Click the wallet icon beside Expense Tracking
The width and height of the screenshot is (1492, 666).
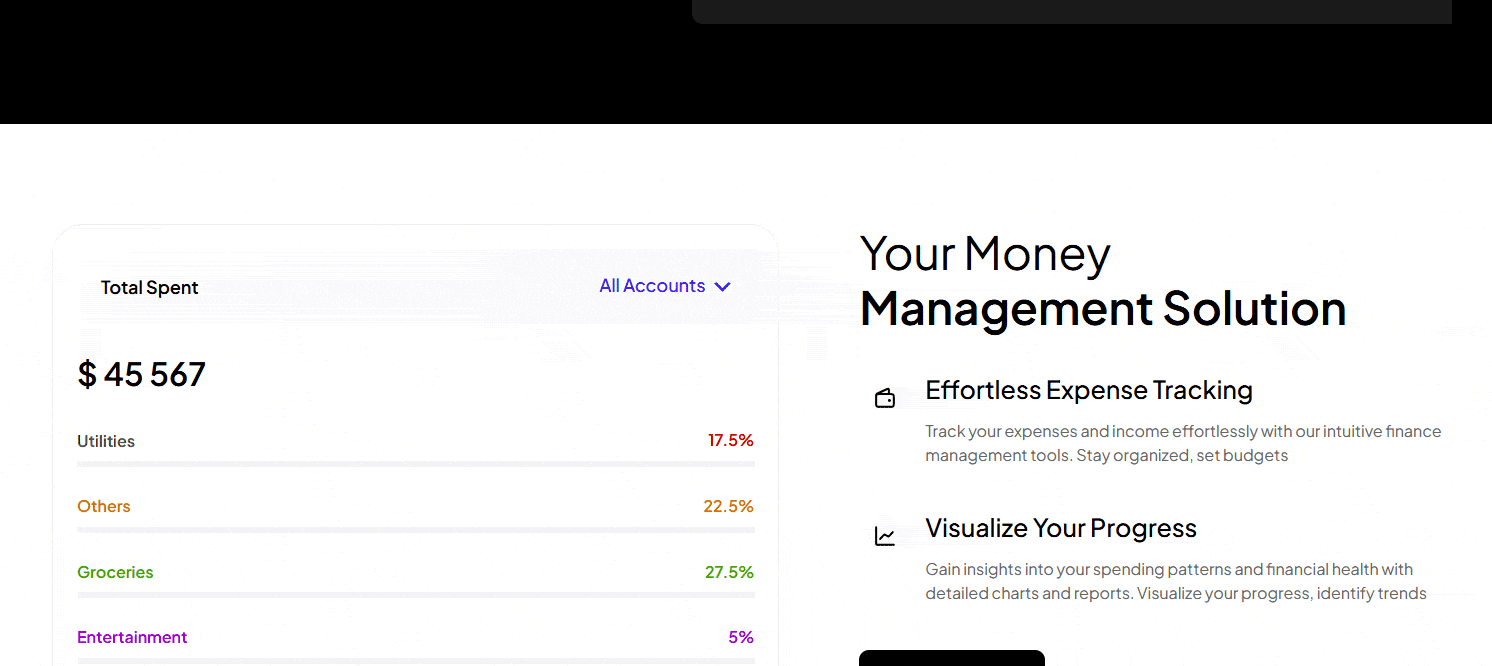click(x=885, y=399)
